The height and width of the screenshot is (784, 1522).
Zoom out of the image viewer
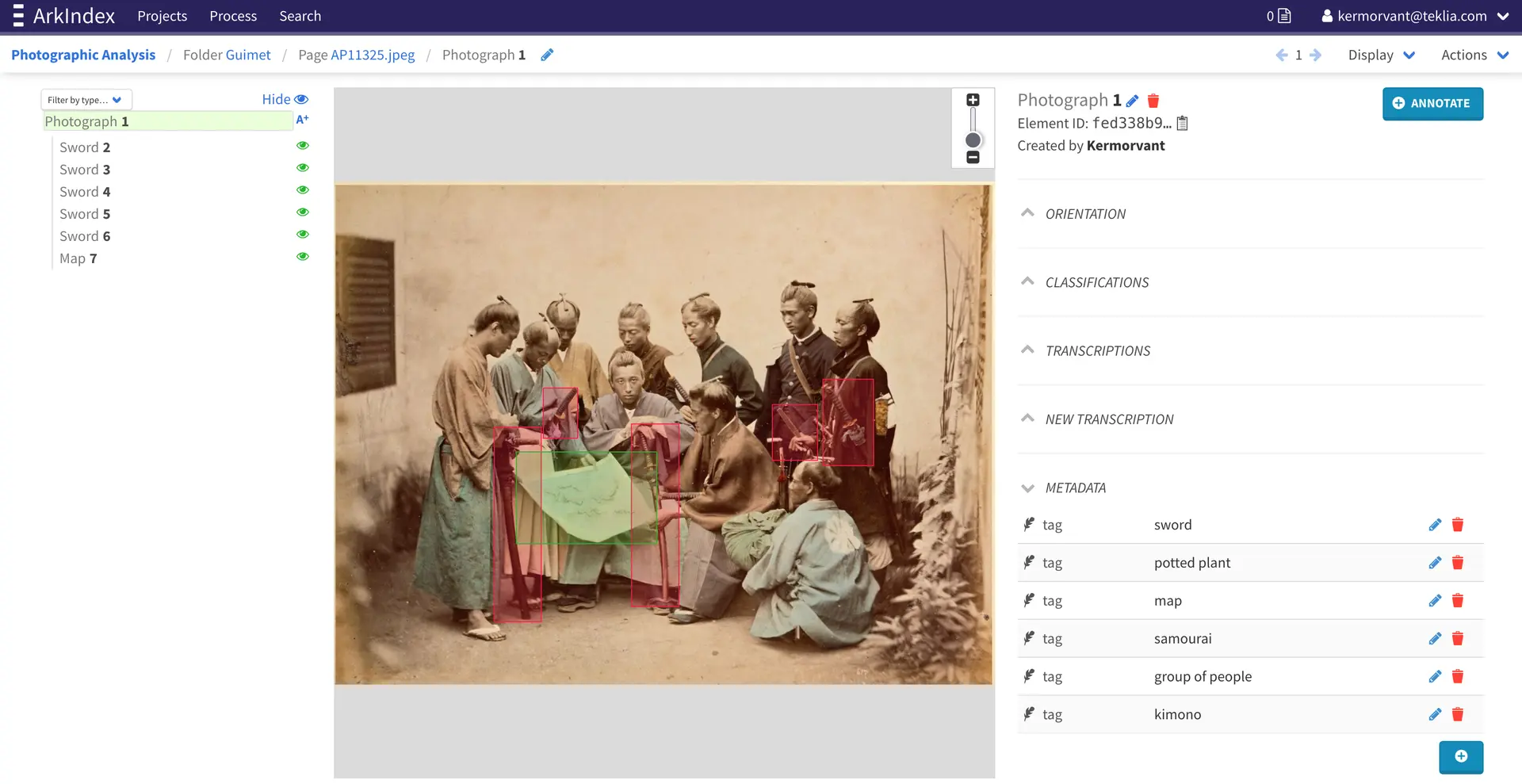[x=973, y=158]
